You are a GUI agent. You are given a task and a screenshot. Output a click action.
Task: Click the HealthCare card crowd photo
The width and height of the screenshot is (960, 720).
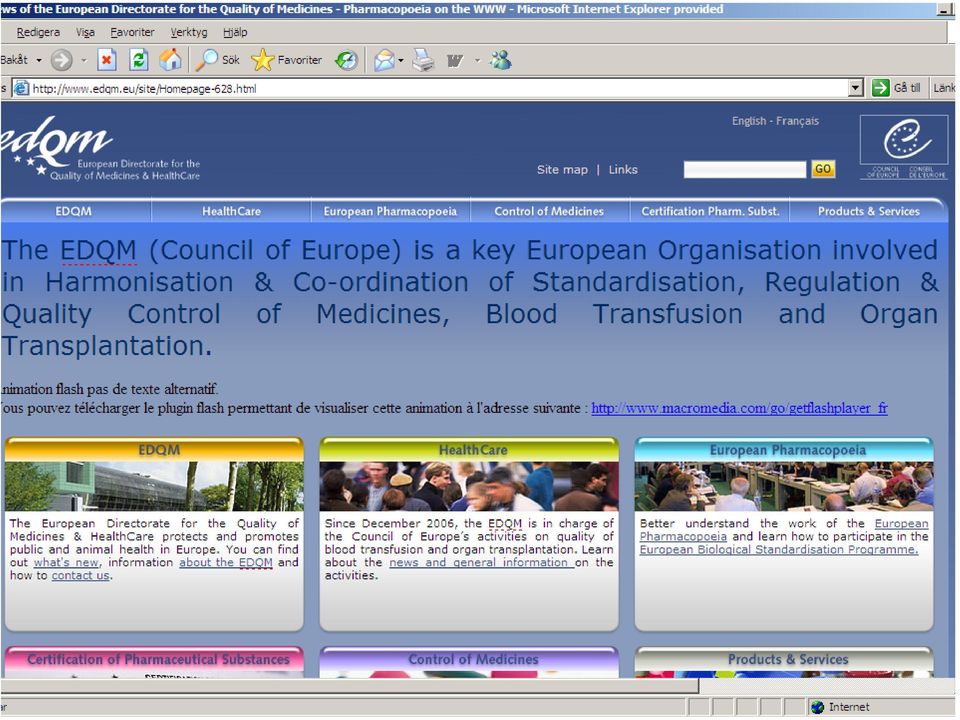click(x=469, y=486)
